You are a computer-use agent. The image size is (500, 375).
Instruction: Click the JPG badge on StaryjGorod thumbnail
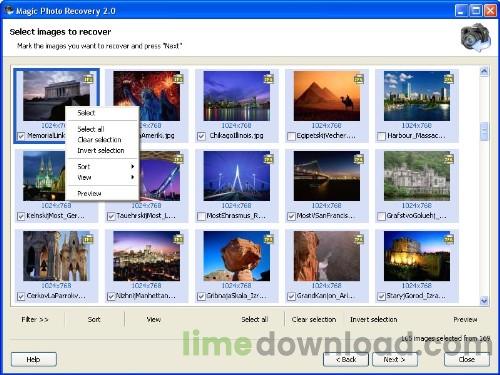(448, 239)
